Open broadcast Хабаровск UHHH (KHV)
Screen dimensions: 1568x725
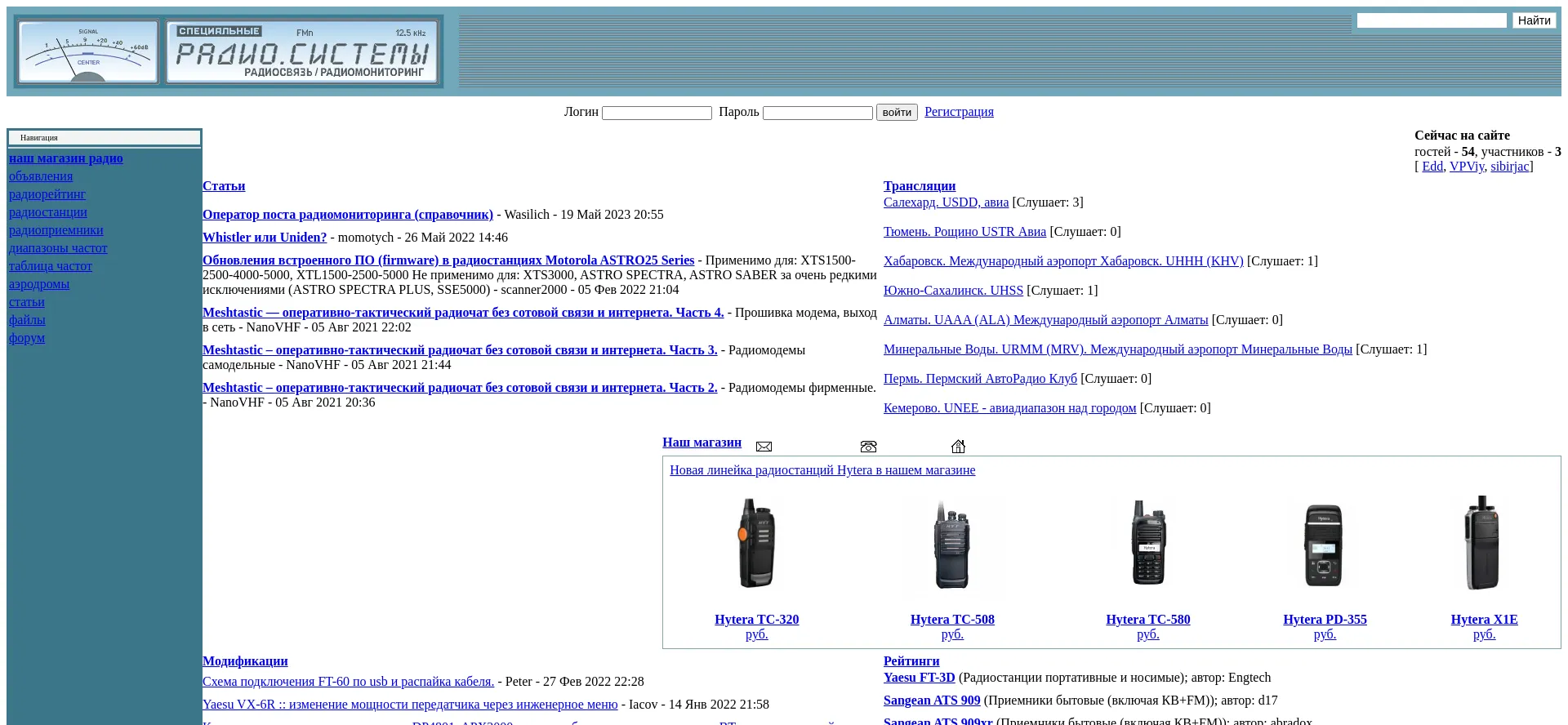1063,261
